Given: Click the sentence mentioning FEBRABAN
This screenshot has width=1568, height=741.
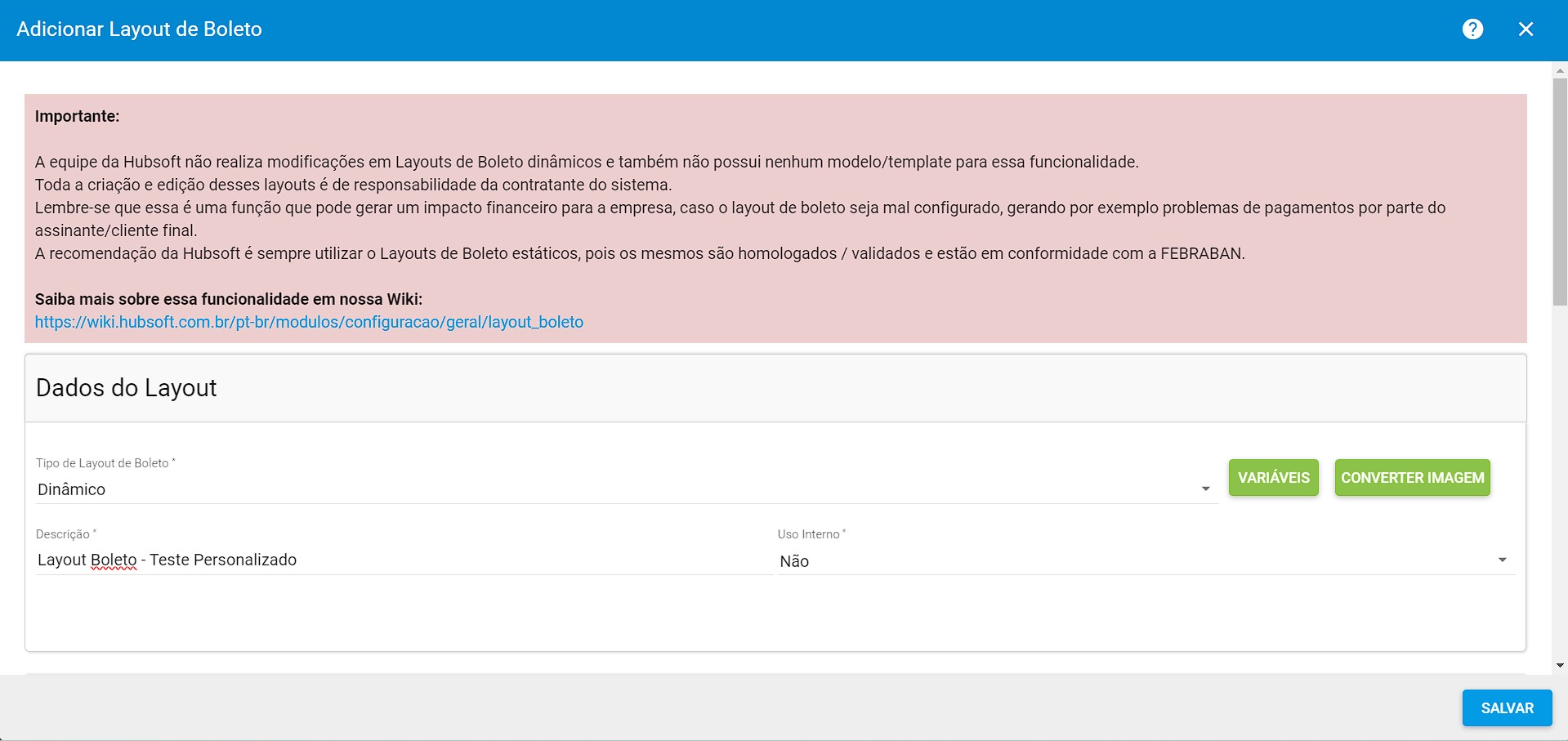Looking at the screenshot, I should coord(640,254).
